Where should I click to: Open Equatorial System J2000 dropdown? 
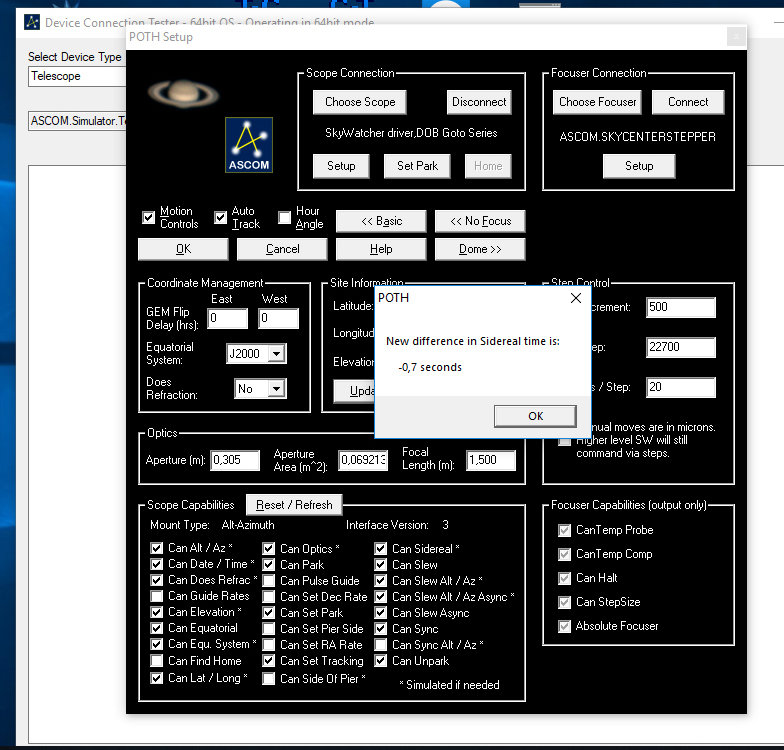coord(276,354)
